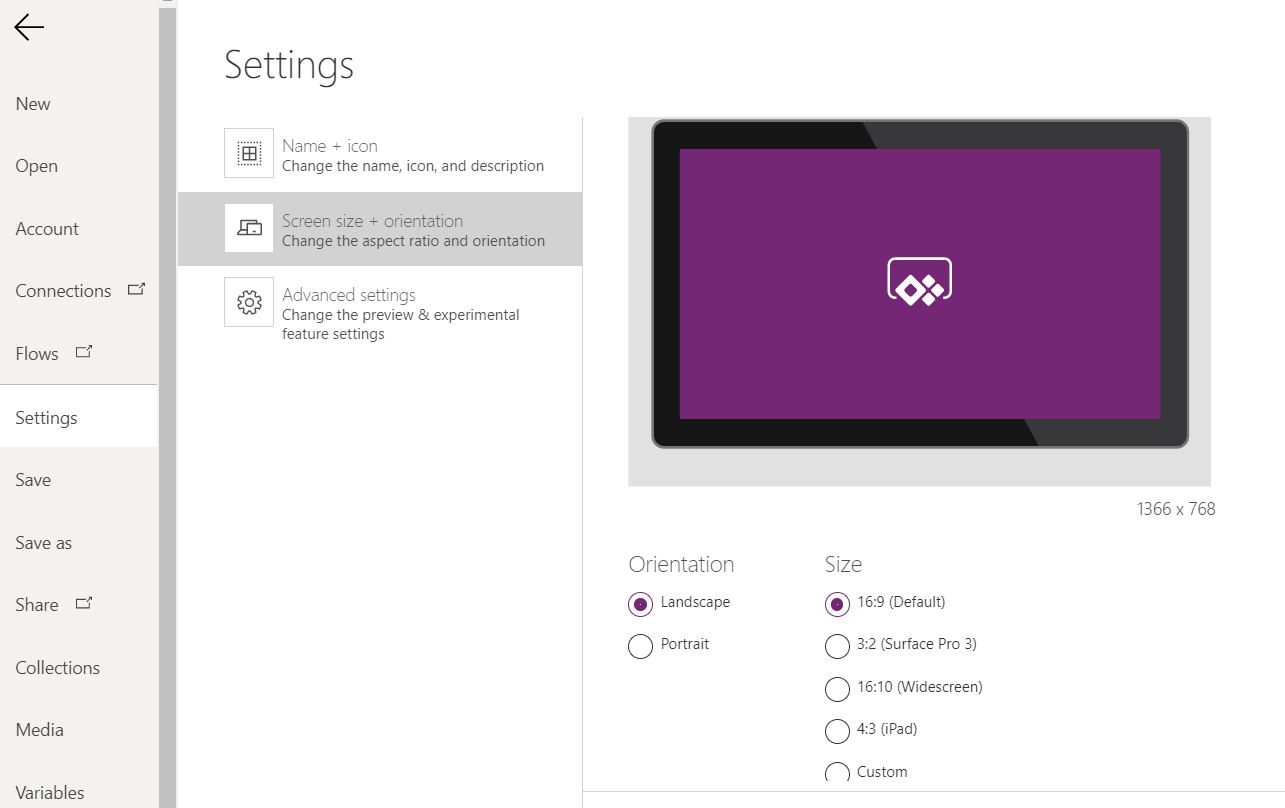Open the Name + icon settings icon
The height and width of the screenshot is (808, 1285).
pyautogui.click(x=248, y=152)
